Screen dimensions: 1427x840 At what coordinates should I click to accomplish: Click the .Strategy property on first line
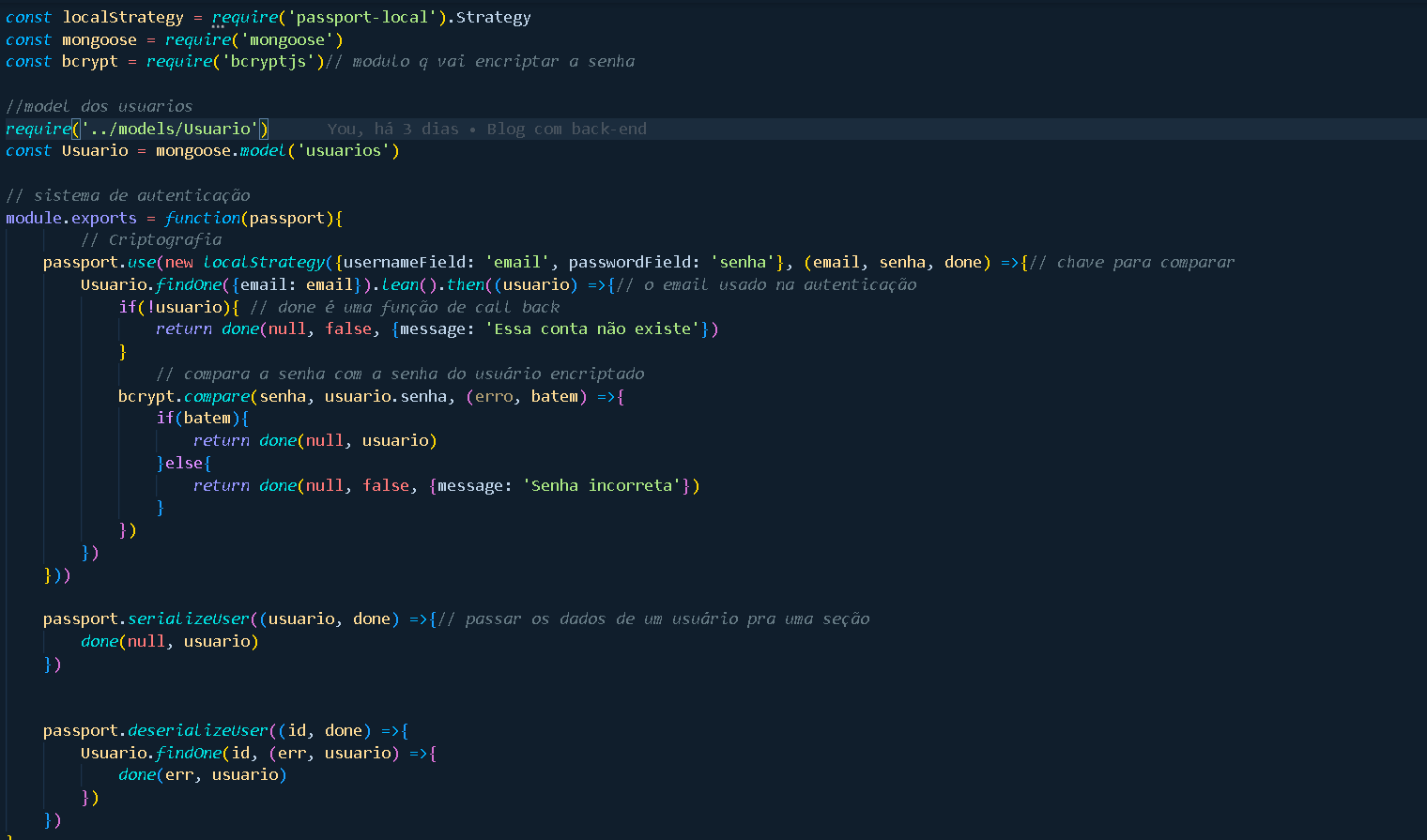click(489, 17)
